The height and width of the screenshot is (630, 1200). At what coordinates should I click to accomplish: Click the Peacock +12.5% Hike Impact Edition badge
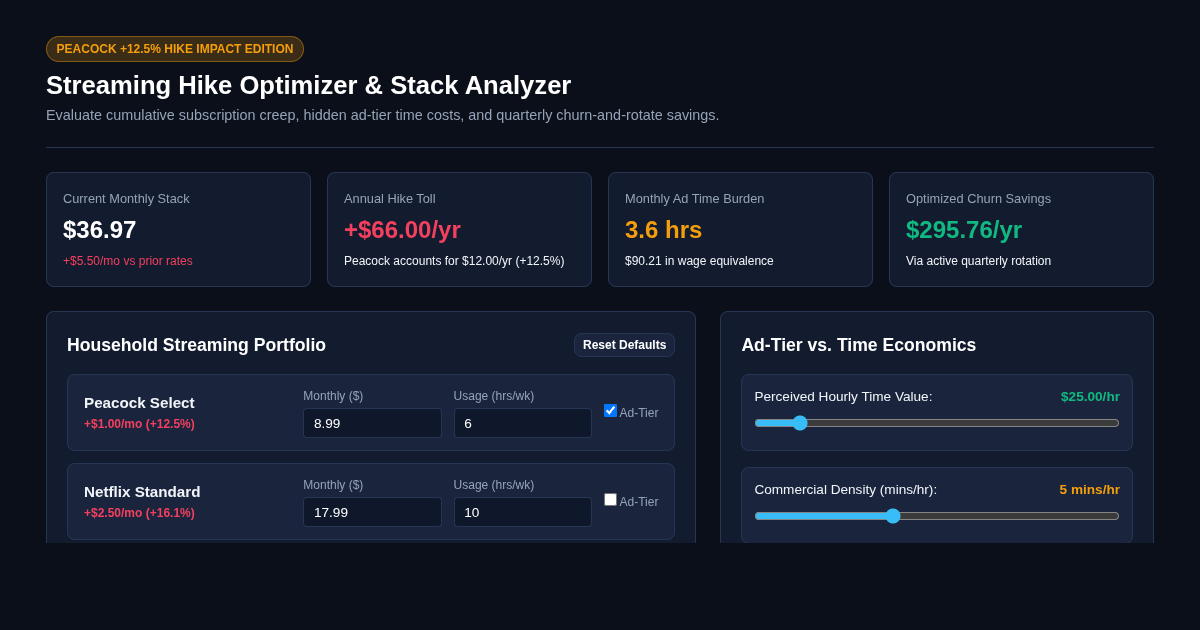[175, 49]
